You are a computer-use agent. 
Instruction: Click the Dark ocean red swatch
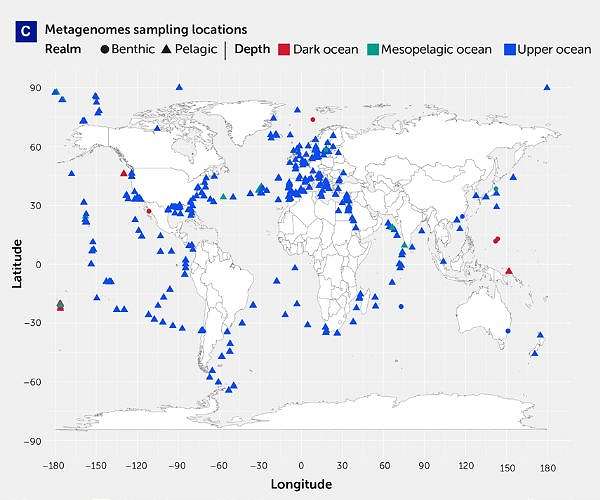tap(283, 49)
